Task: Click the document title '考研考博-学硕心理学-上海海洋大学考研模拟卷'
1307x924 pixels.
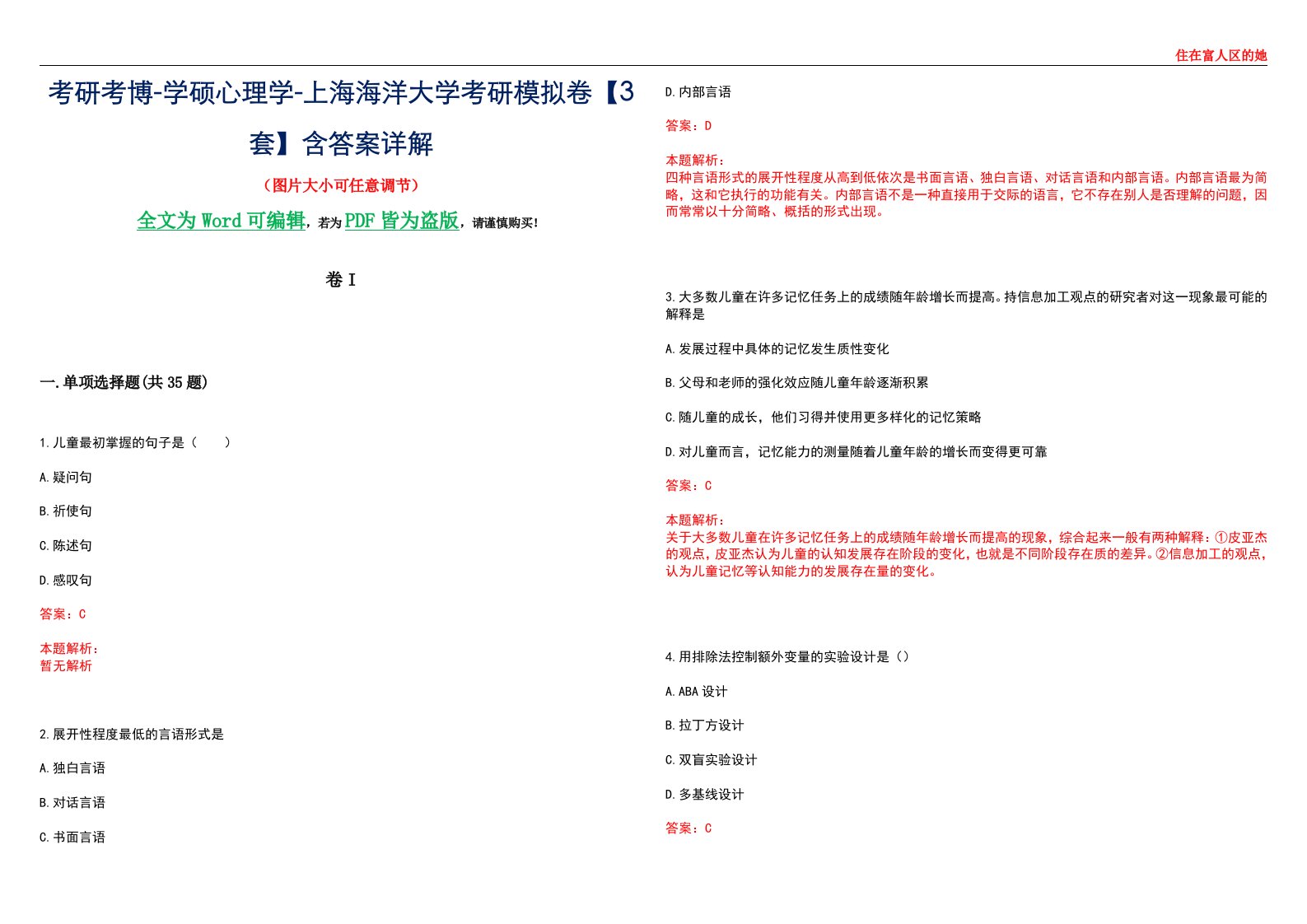Action: pos(341,118)
